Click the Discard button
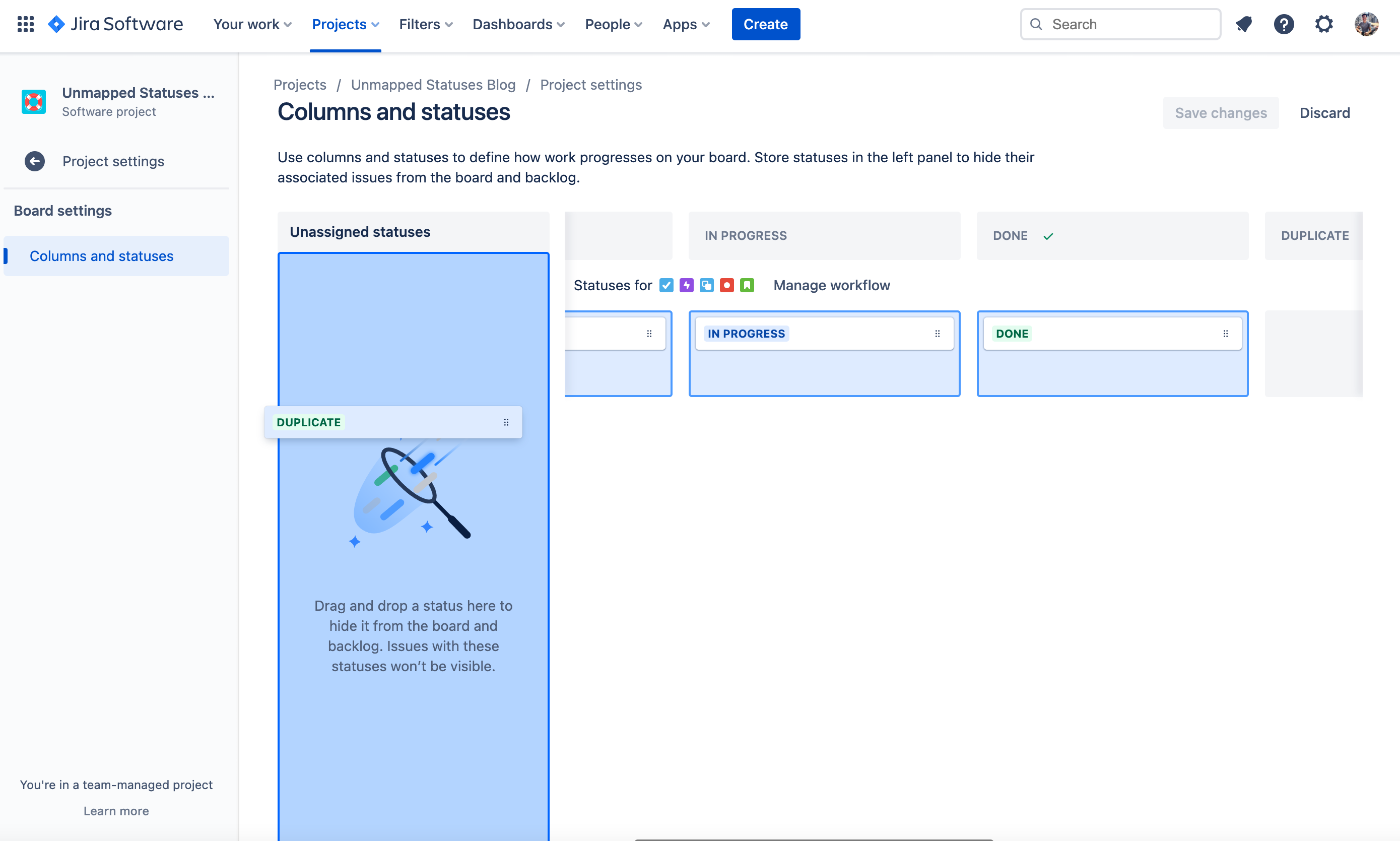The image size is (1400, 841). click(x=1324, y=113)
